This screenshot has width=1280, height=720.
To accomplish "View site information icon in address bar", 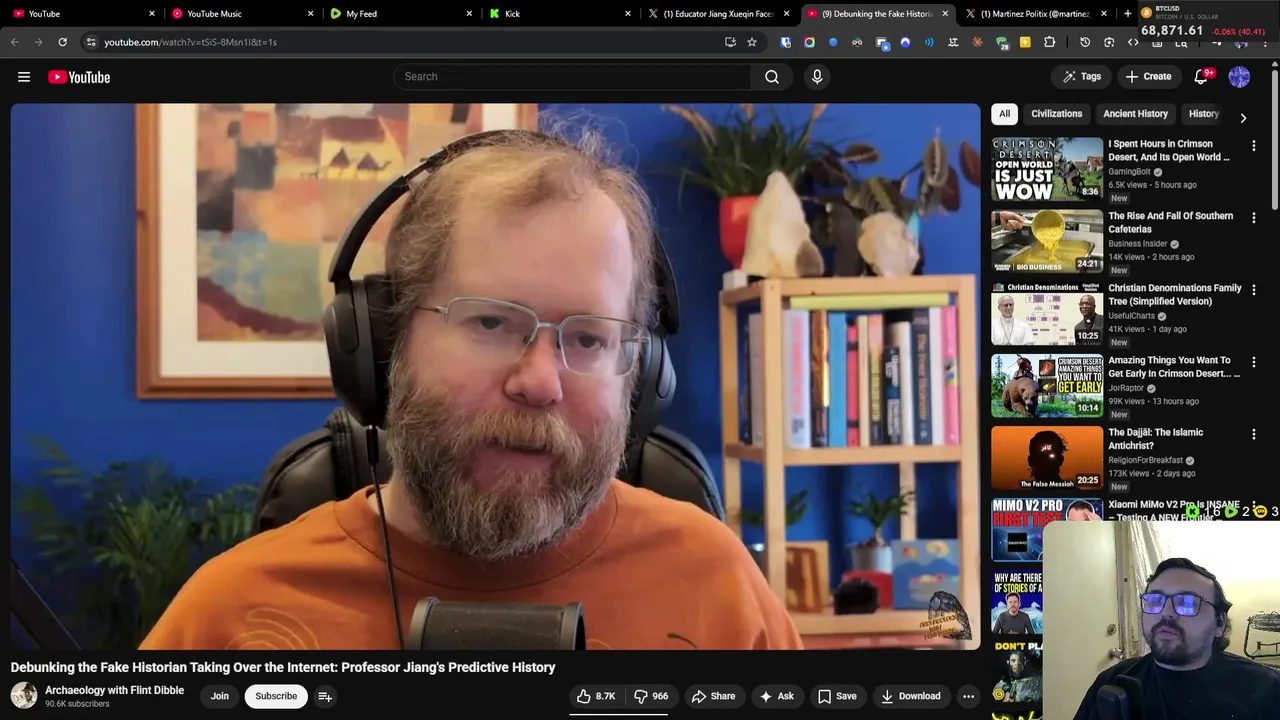I will [x=91, y=42].
